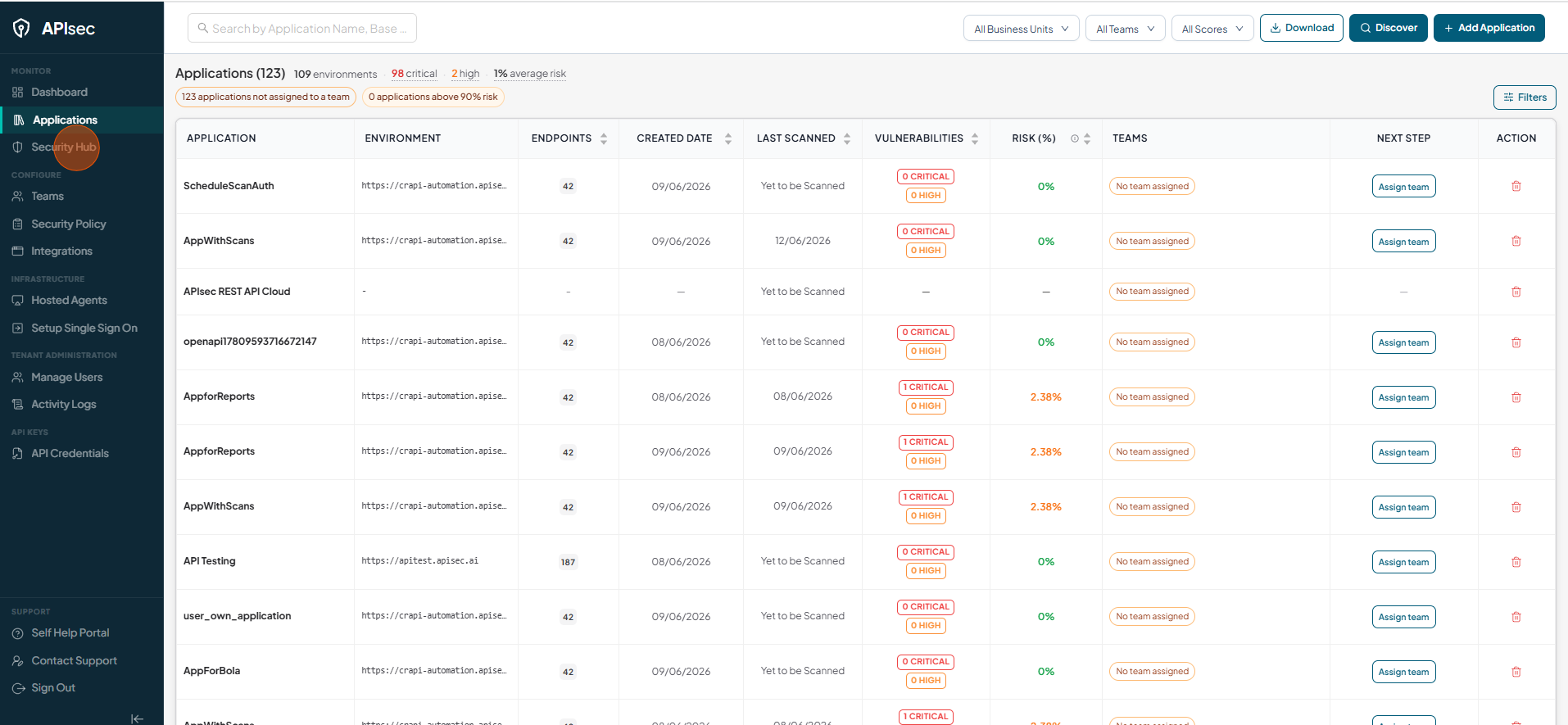Click the APIsec shield logo
Screen dimensions: 1568x725
(22, 29)
